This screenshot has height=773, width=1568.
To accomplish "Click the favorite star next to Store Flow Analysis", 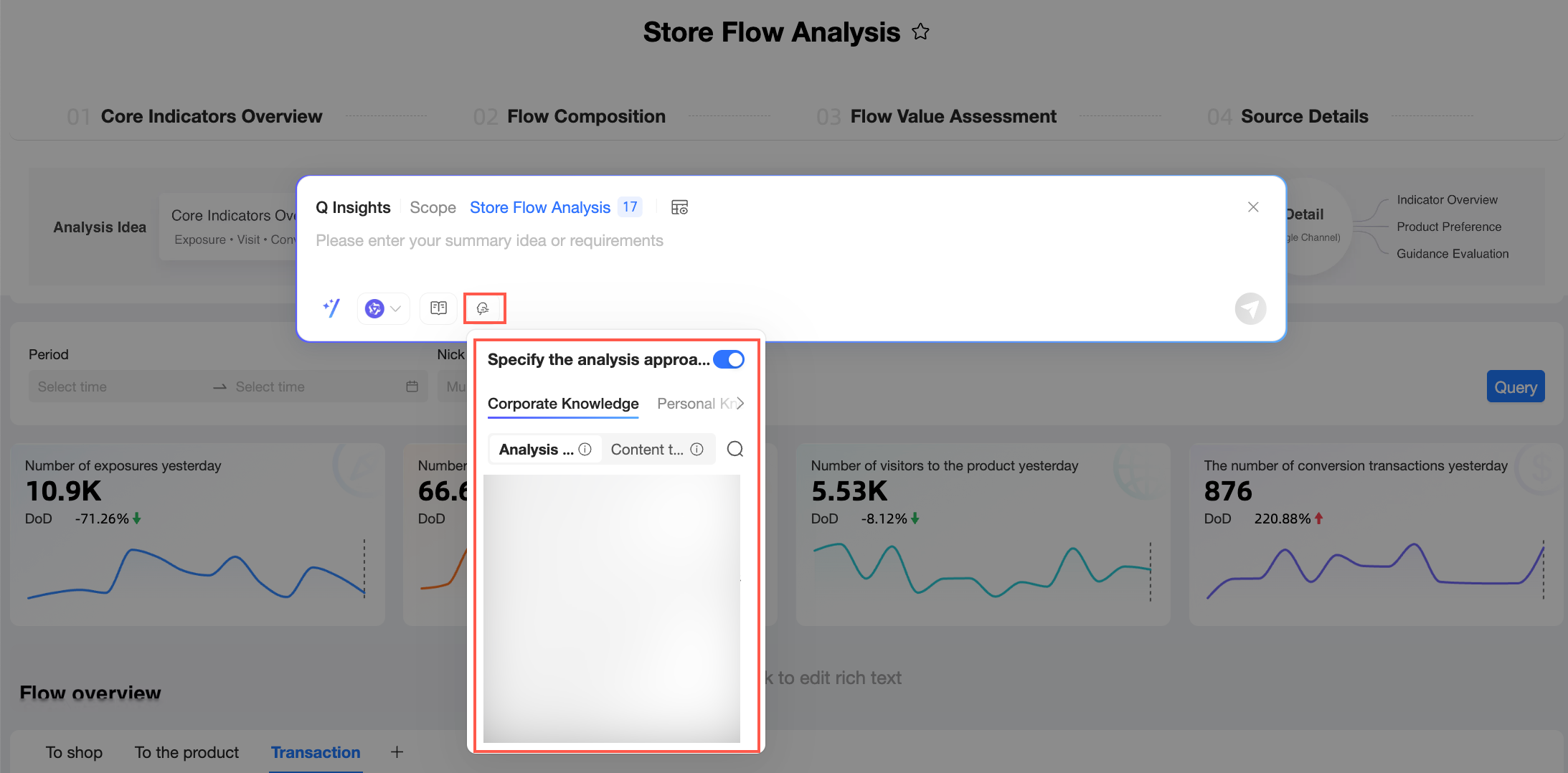I will pyautogui.click(x=920, y=32).
